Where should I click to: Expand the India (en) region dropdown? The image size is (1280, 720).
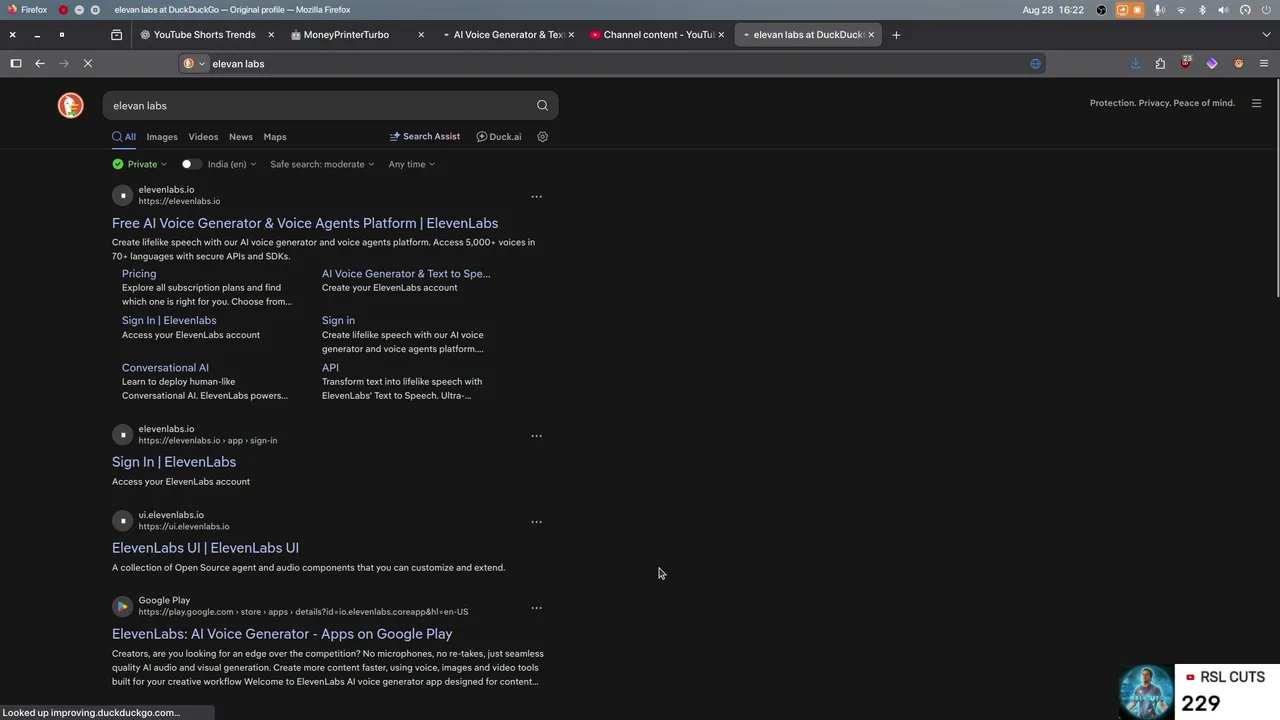[232, 164]
